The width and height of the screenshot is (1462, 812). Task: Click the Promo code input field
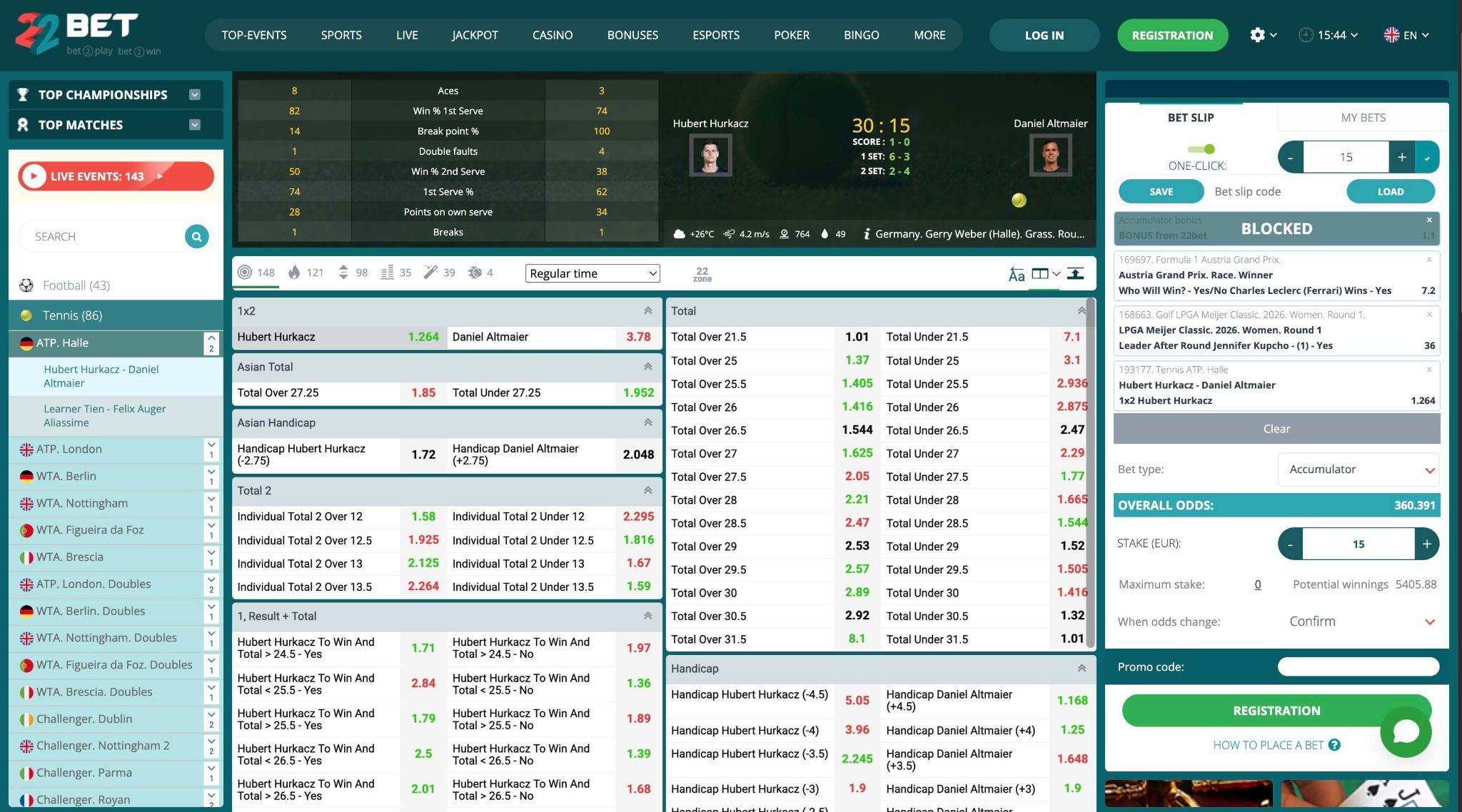point(1358,666)
